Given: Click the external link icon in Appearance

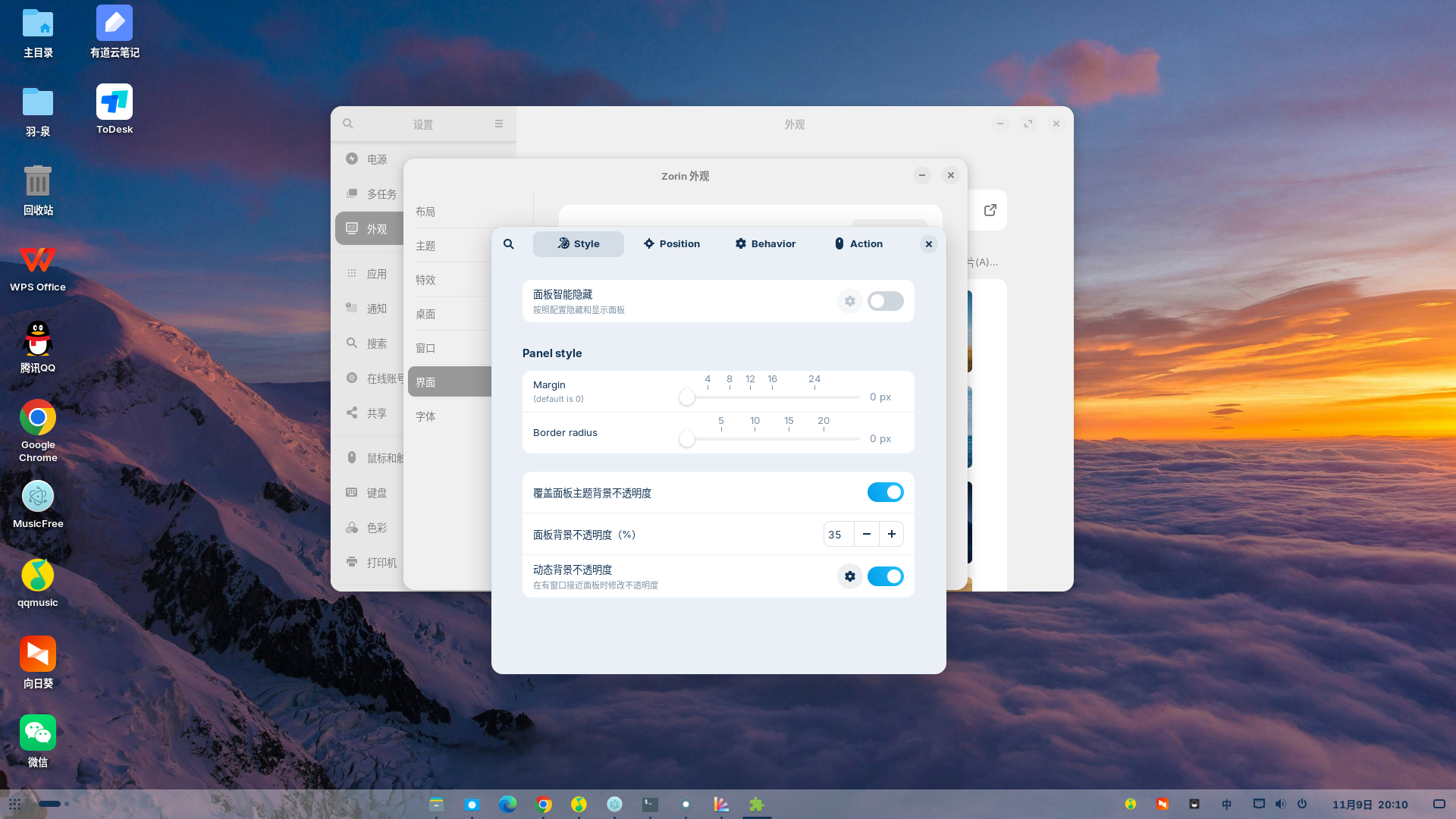Looking at the screenshot, I should [990, 210].
